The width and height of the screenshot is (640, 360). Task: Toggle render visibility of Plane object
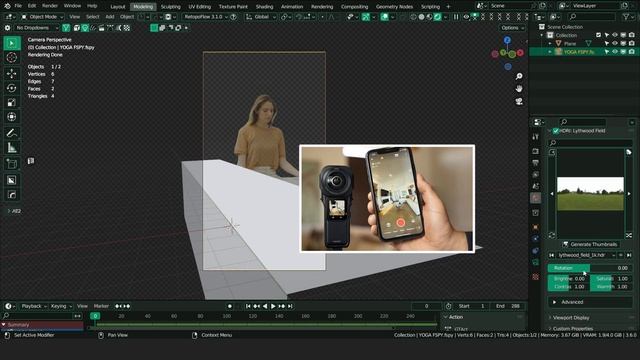pyautogui.click(x=631, y=43)
